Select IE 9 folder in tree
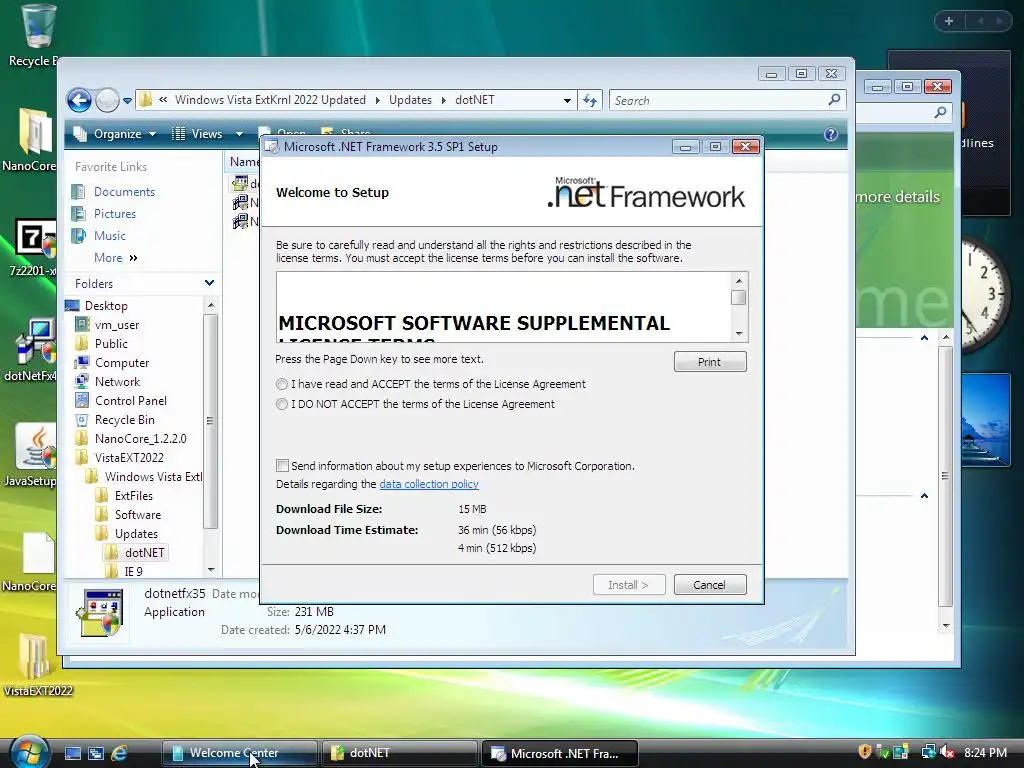Viewport: 1024px width, 768px height. point(133,571)
